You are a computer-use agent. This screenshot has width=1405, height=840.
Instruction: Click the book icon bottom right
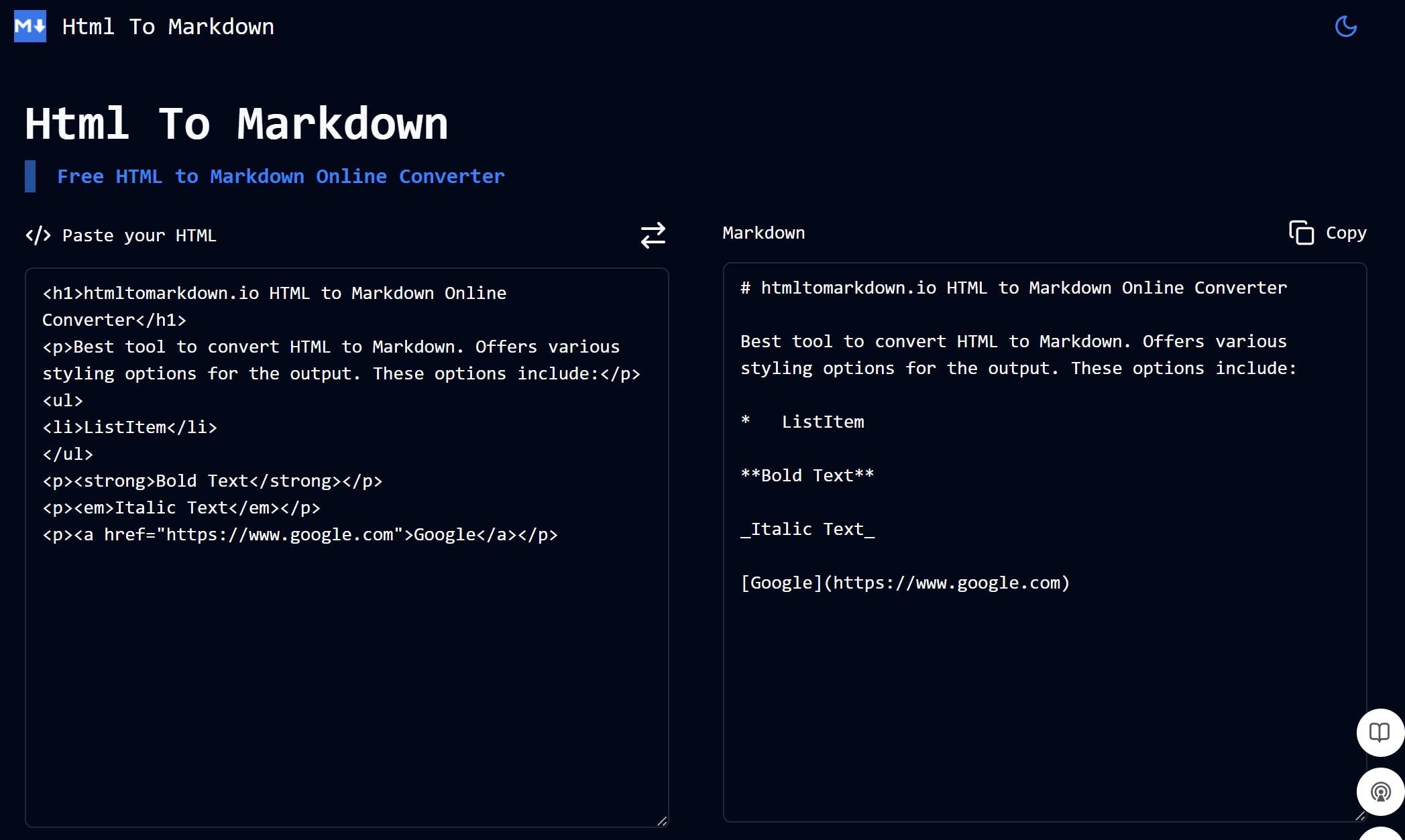[1379, 732]
